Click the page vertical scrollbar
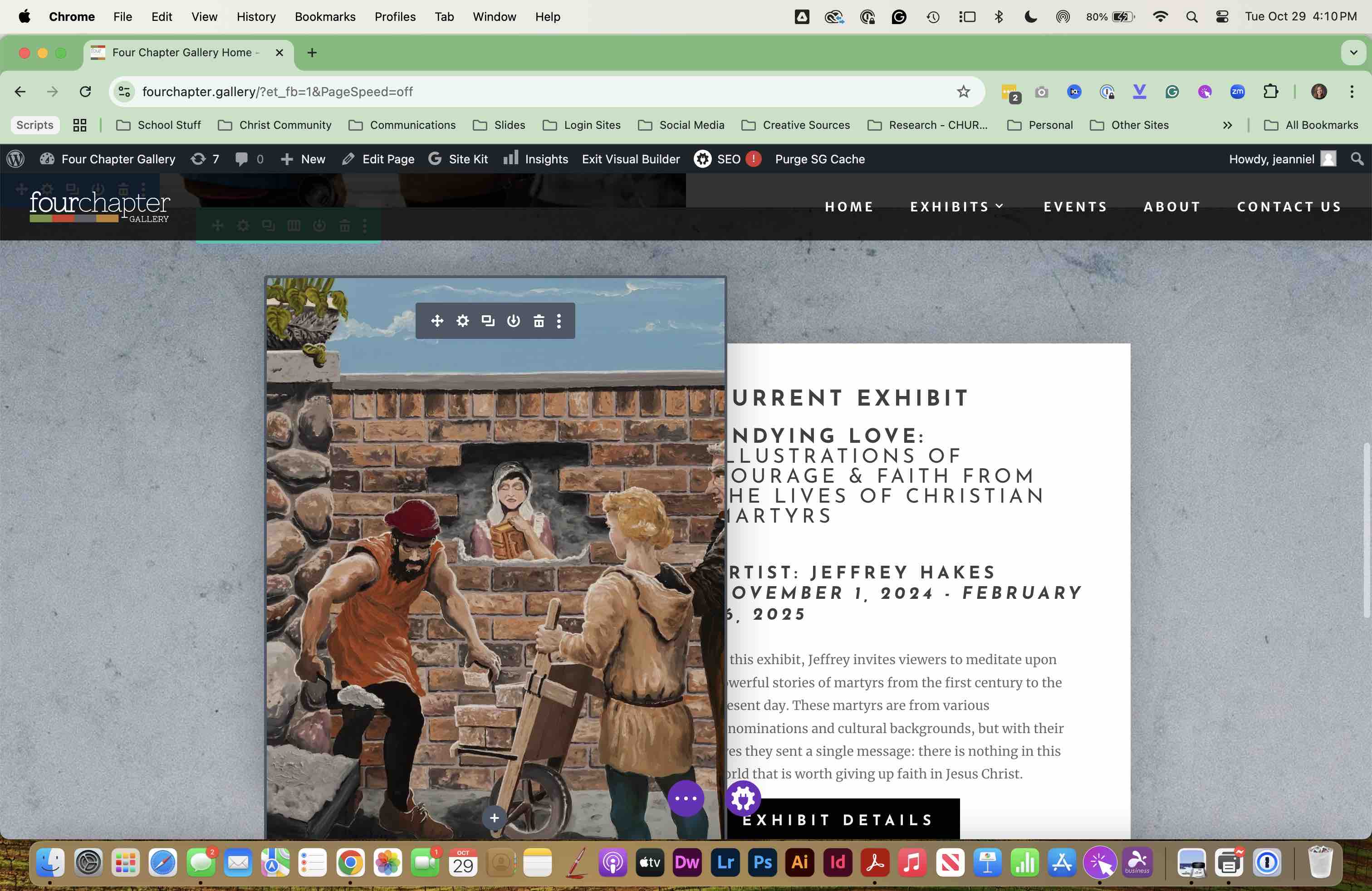Screen dimensions: 1372x891 tap(1367, 530)
